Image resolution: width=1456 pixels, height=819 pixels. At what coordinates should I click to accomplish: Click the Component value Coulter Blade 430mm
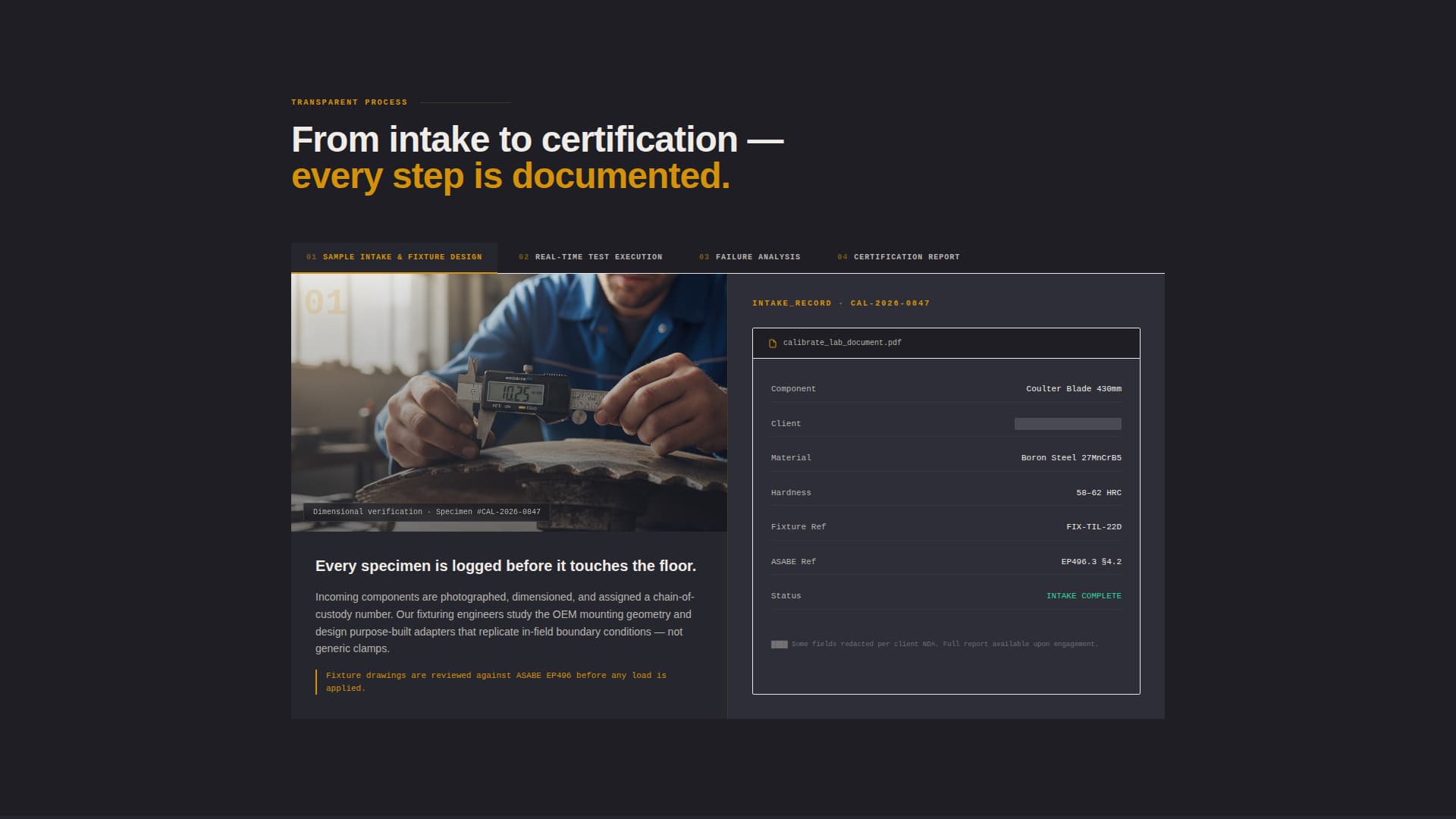pos(1073,388)
